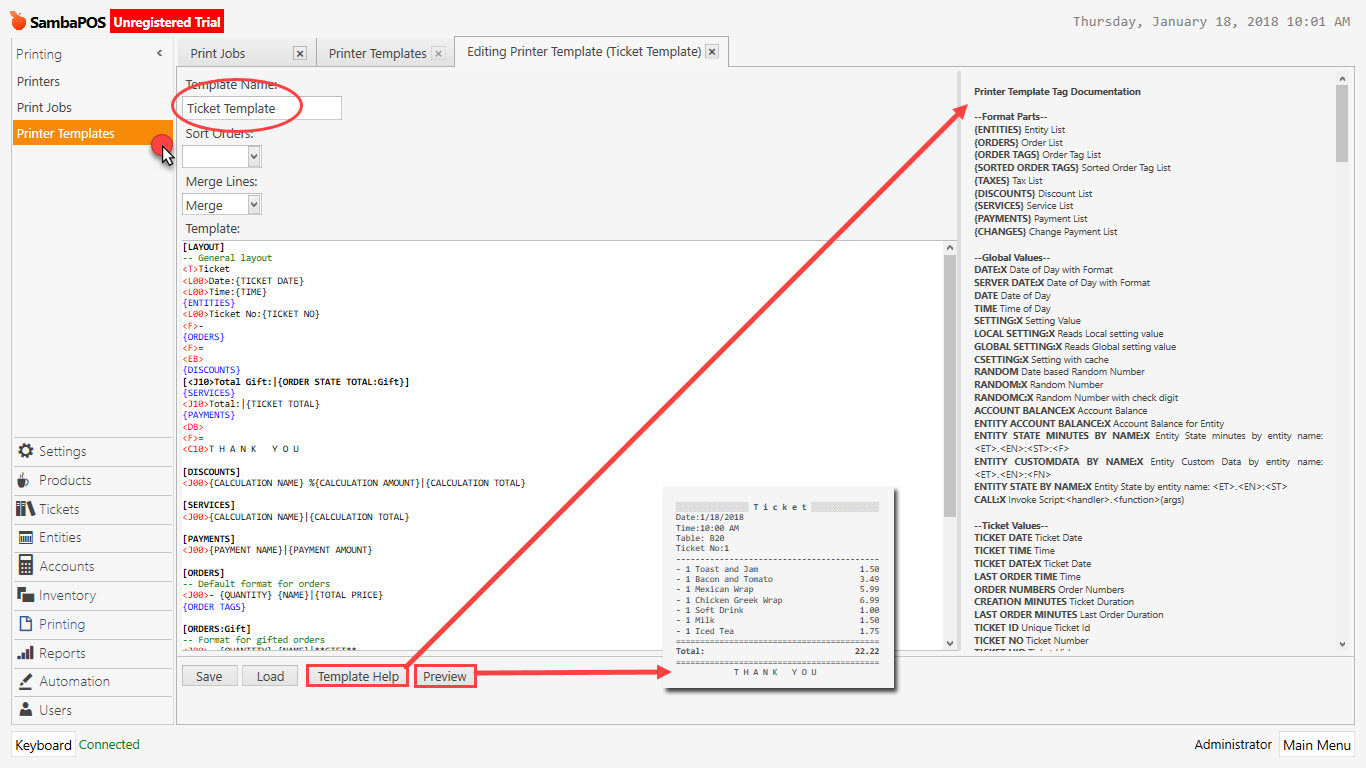Open the Tickets section icon
The width and height of the screenshot is (1366, 768).
tap(25, 509)
